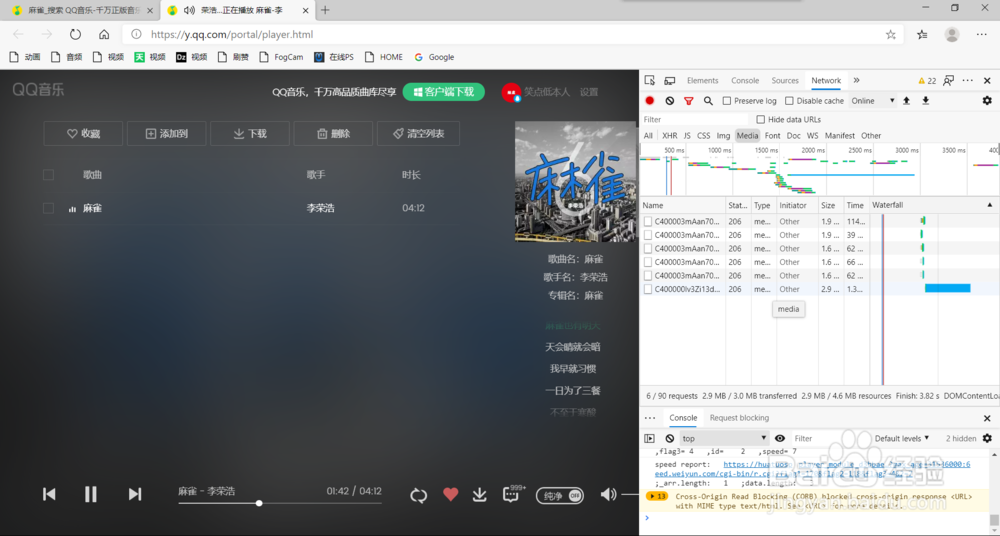Open the Google bookmark link
The width and height of the screenshot is (1000, 536).
tap(434, 57)
